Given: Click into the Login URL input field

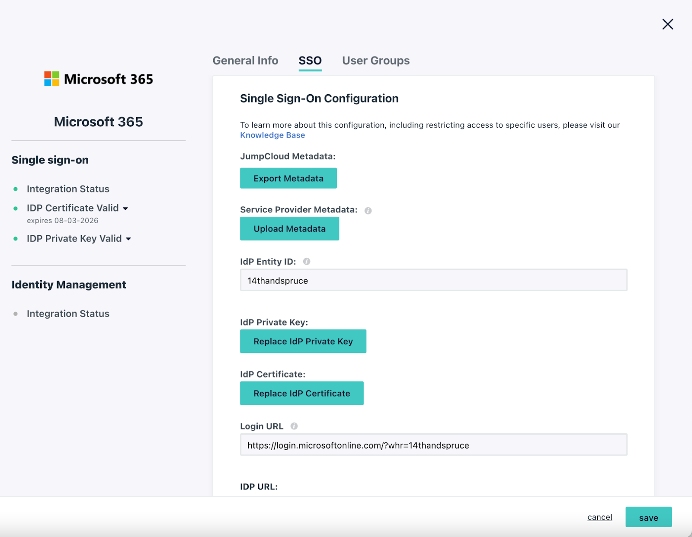Looking at the screenshot, I should click(x=433, y=445).
